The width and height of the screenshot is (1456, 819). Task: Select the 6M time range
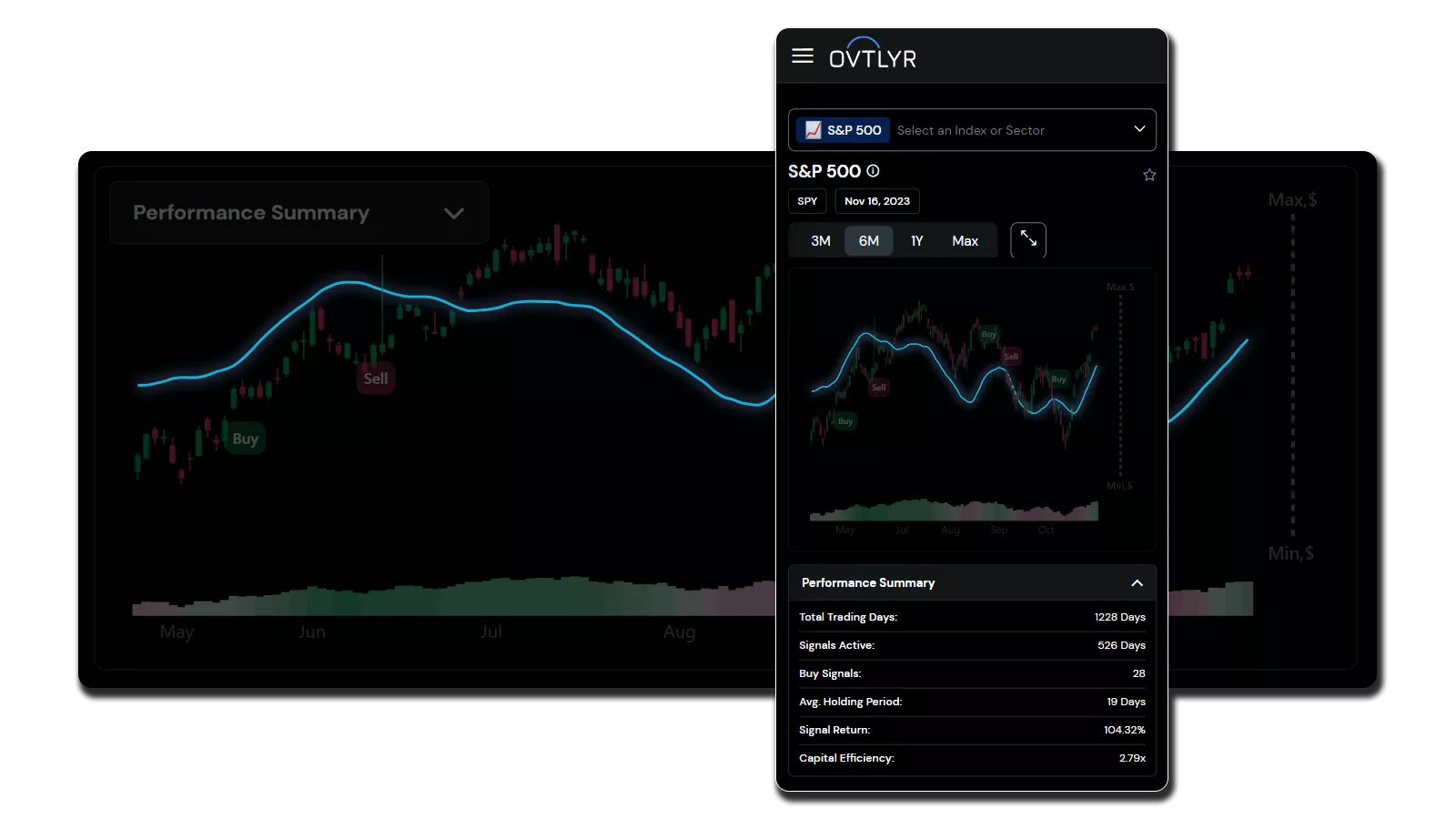(x=868, y=241)
